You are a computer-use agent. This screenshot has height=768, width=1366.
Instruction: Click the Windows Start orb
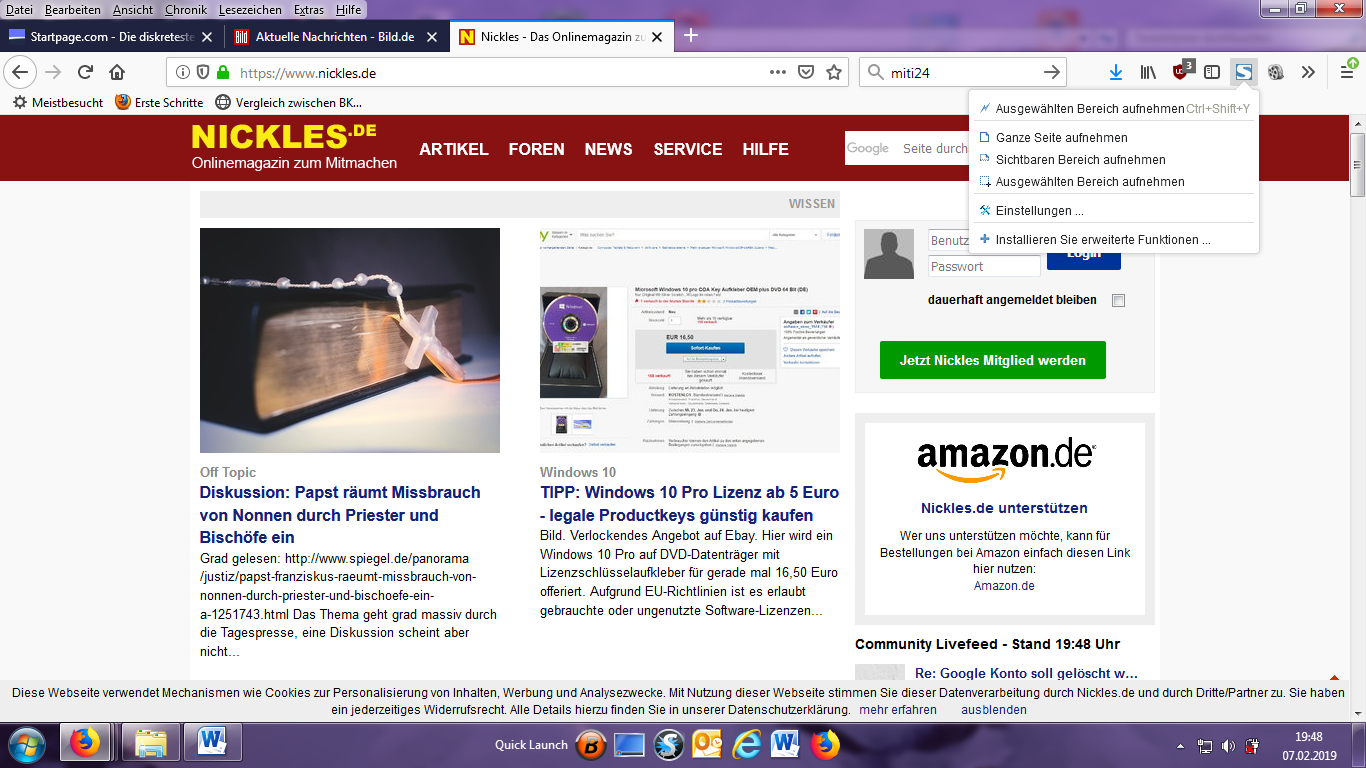(25, 744)
